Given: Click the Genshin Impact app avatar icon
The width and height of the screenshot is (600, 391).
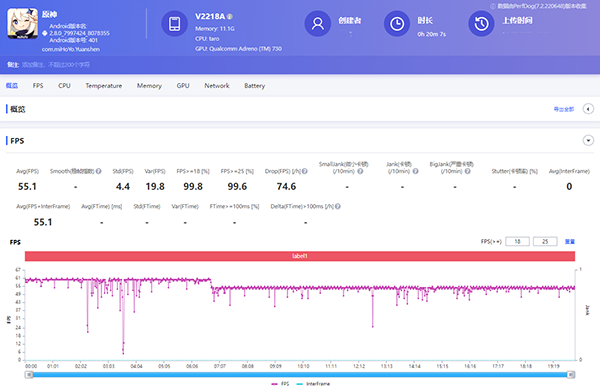Looking at the screenshot, I should click(23, 24).
